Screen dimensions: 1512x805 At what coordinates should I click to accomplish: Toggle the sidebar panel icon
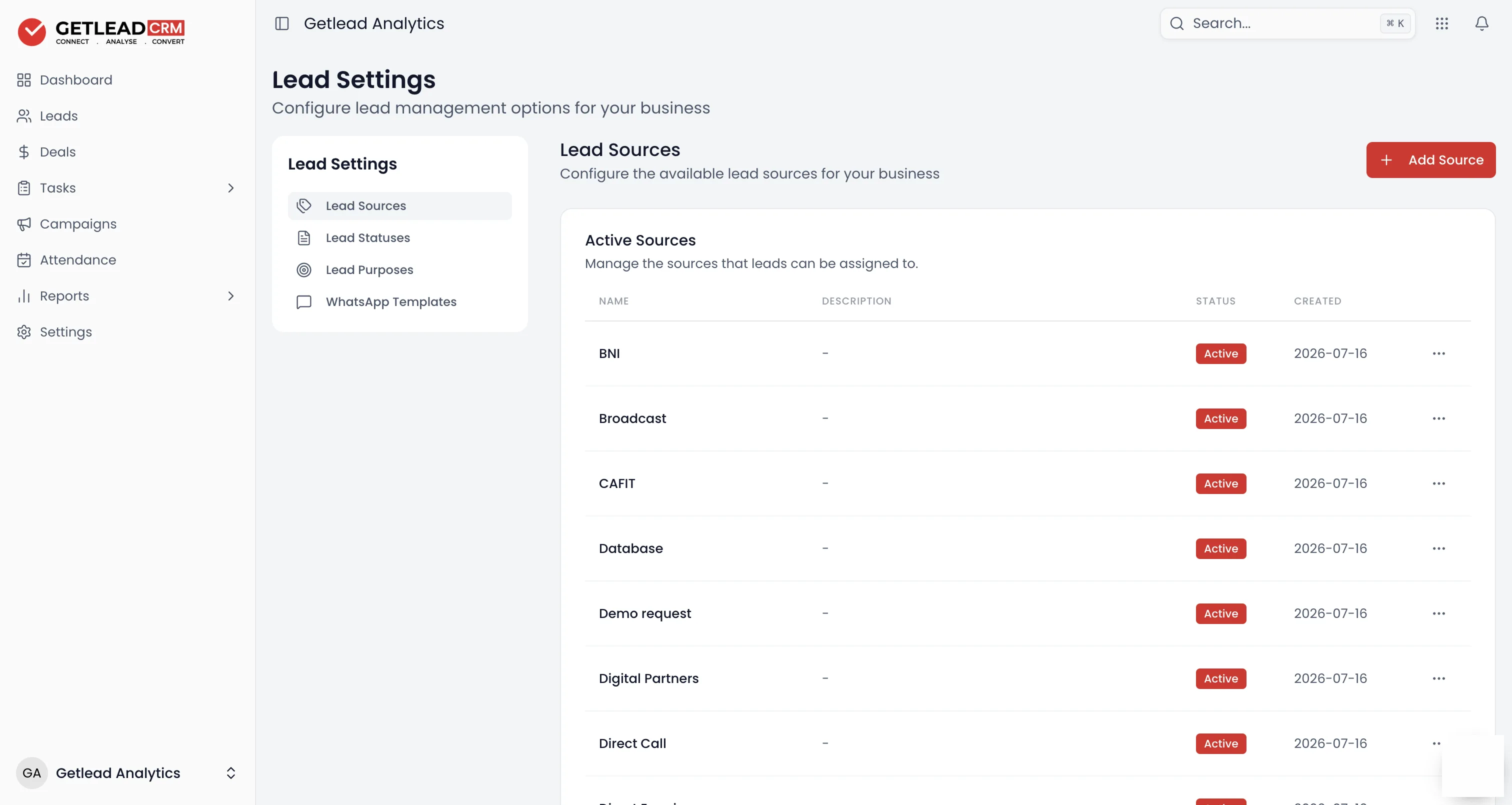tap(281, 23)
